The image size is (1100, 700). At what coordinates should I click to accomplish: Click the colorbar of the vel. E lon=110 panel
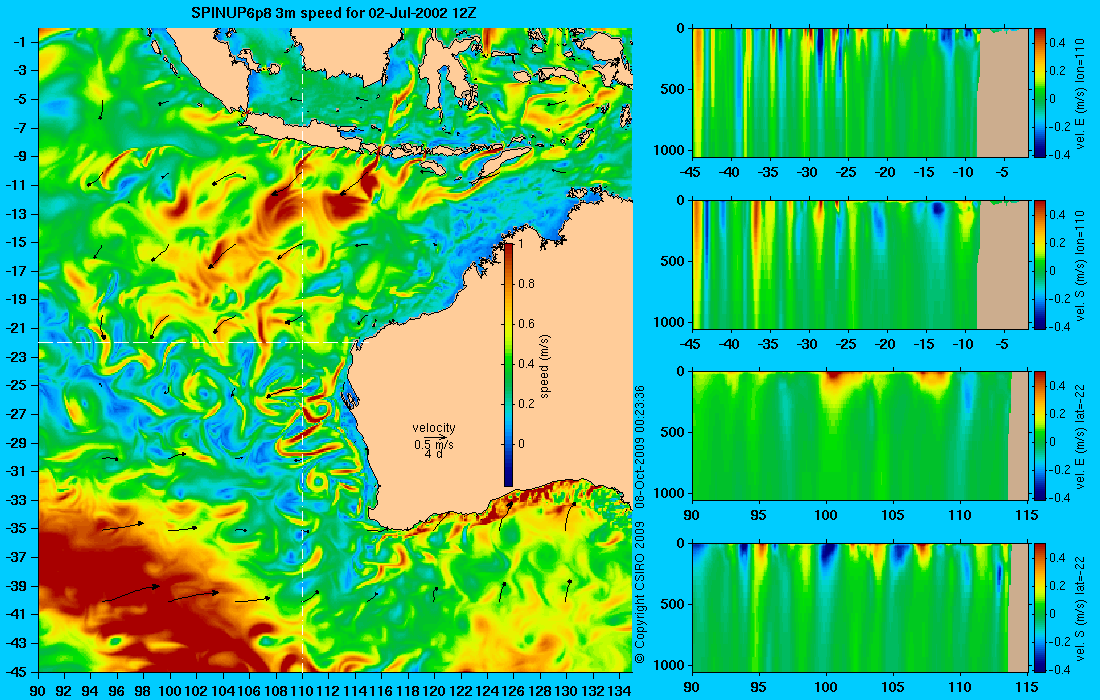tap(1039, 93)
